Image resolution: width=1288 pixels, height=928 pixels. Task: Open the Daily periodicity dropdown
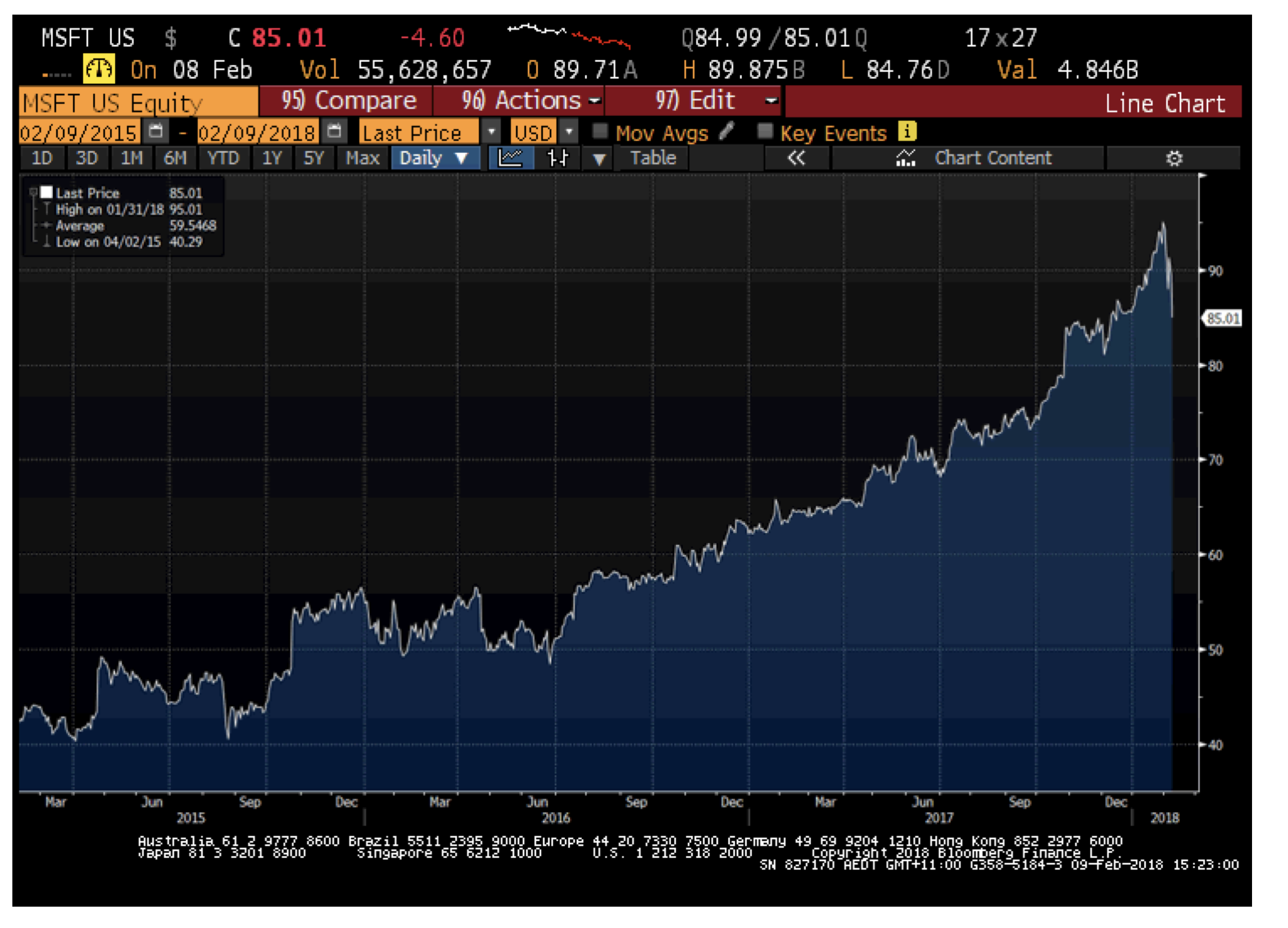pyautogui.click(x=435, y=158)
